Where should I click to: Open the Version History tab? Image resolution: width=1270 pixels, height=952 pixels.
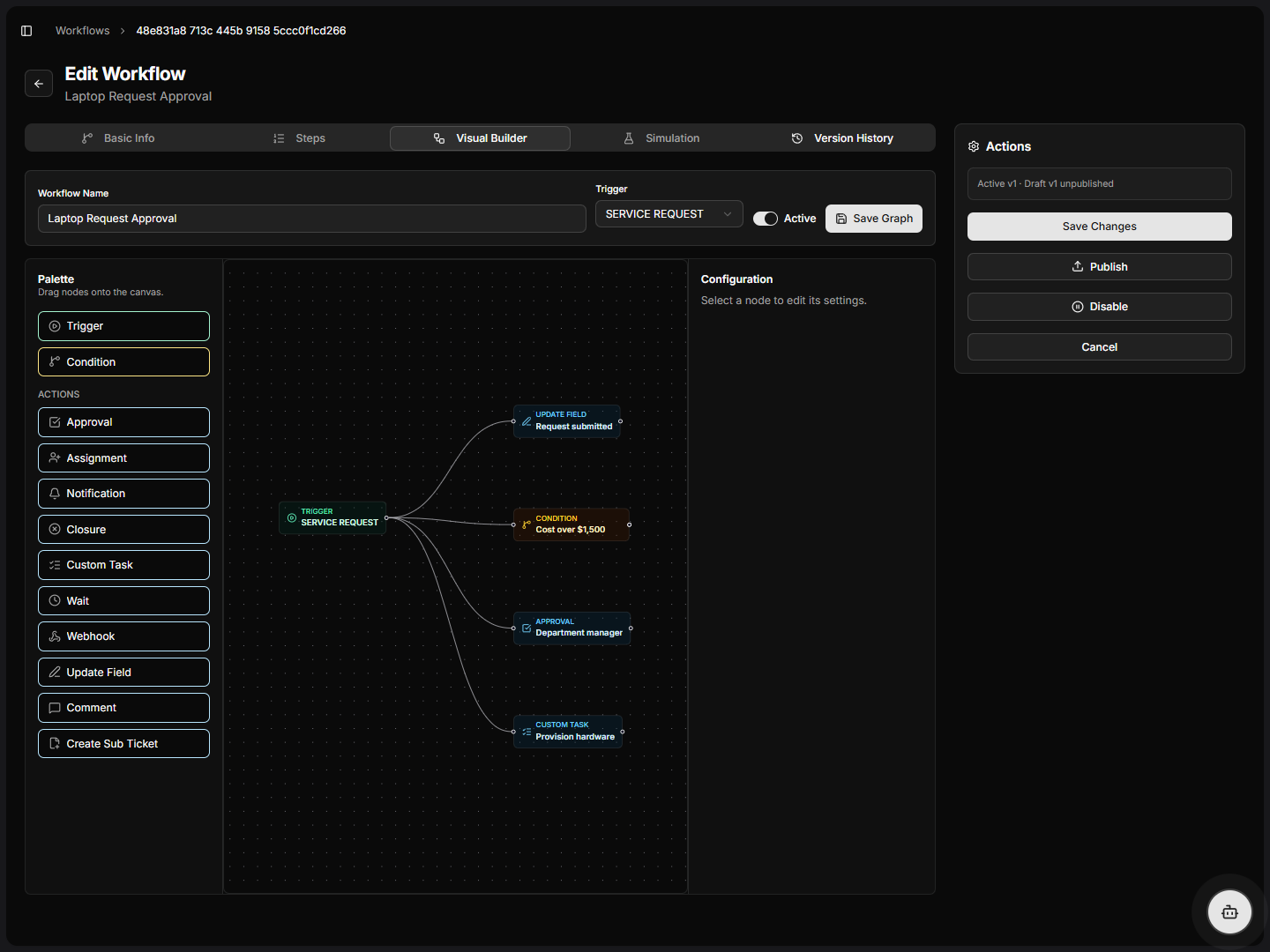[x=842, y=138]
